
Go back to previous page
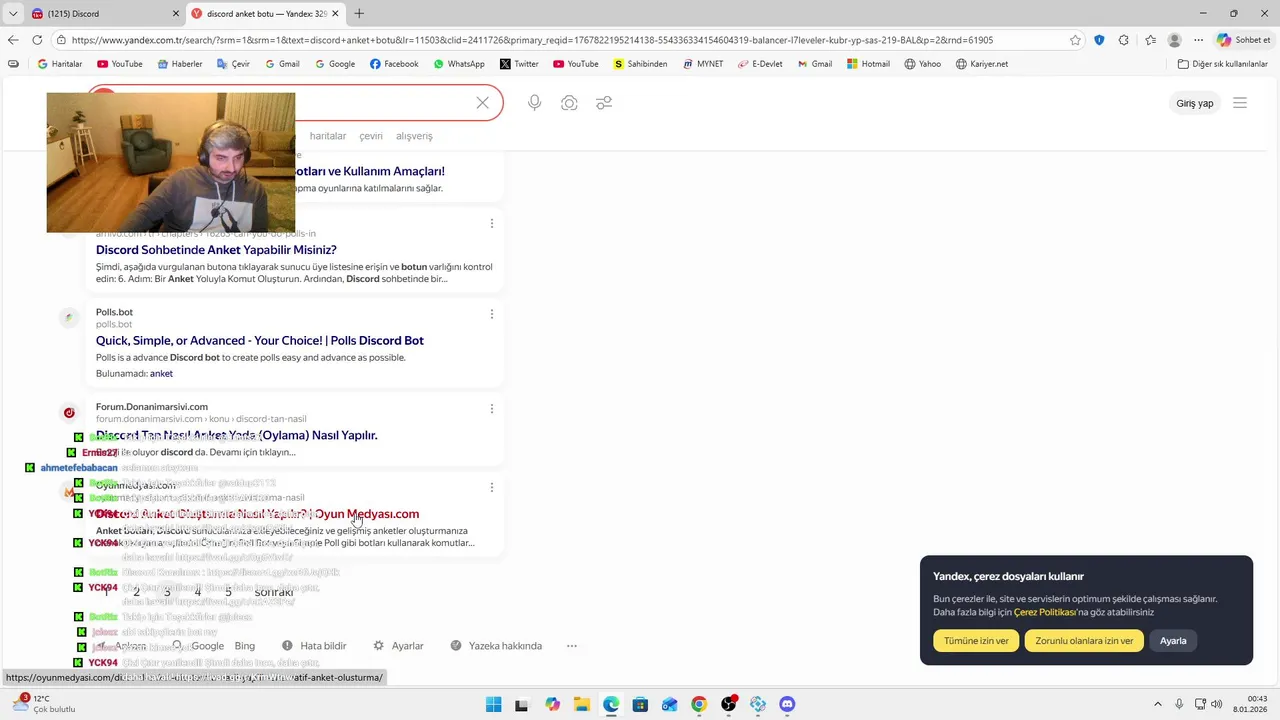(x=13, y=40)
